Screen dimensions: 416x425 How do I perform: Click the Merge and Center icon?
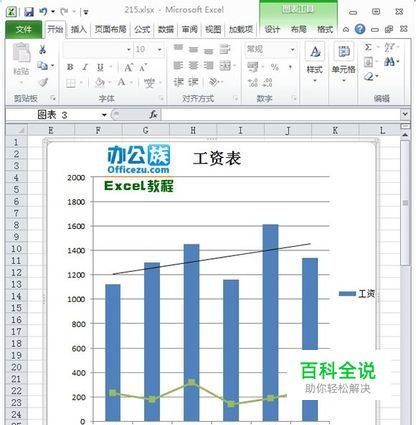click(x=226, y=66)
